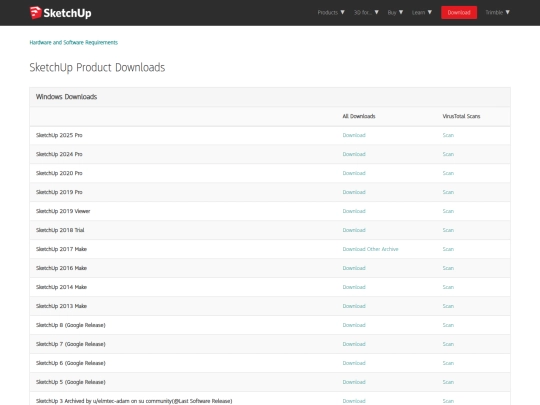Viewport: 540px width, 405px height.
Task: Download SketchUp 2014 Make
Action: [x=354, y=287]
